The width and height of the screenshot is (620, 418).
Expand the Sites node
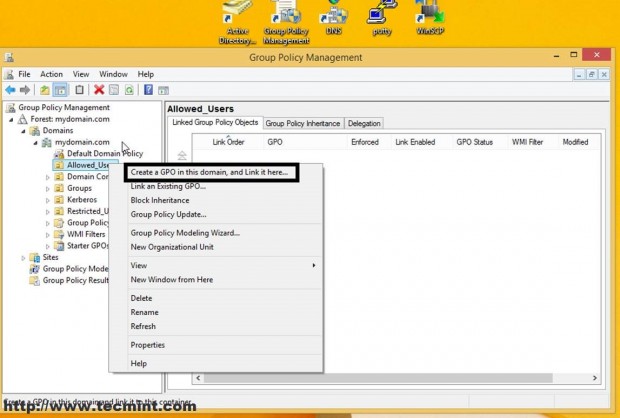23,258
